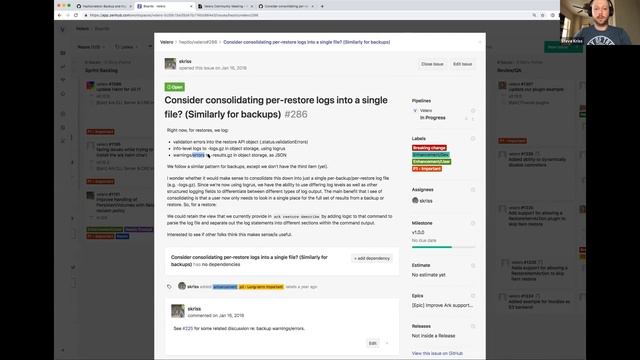640x360 pixels.
Task: Open the Repos filter dropdown on the board
Action: click(91, 47)
